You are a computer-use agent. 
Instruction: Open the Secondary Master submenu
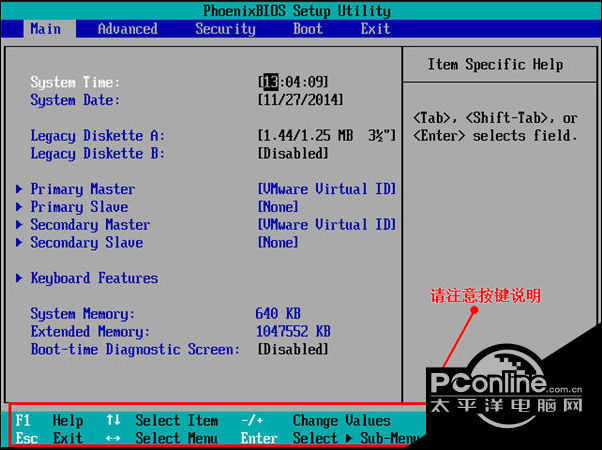[90, 225]
